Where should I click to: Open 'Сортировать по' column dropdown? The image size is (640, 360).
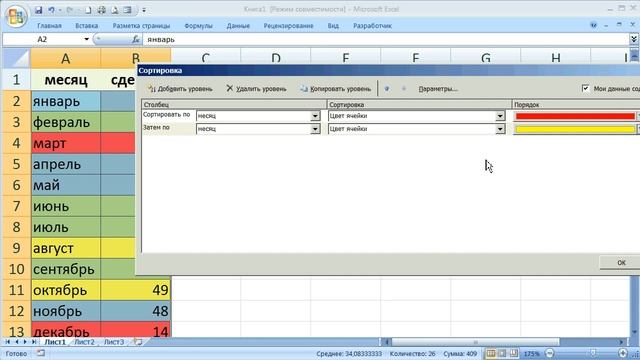tap(315, 116)
